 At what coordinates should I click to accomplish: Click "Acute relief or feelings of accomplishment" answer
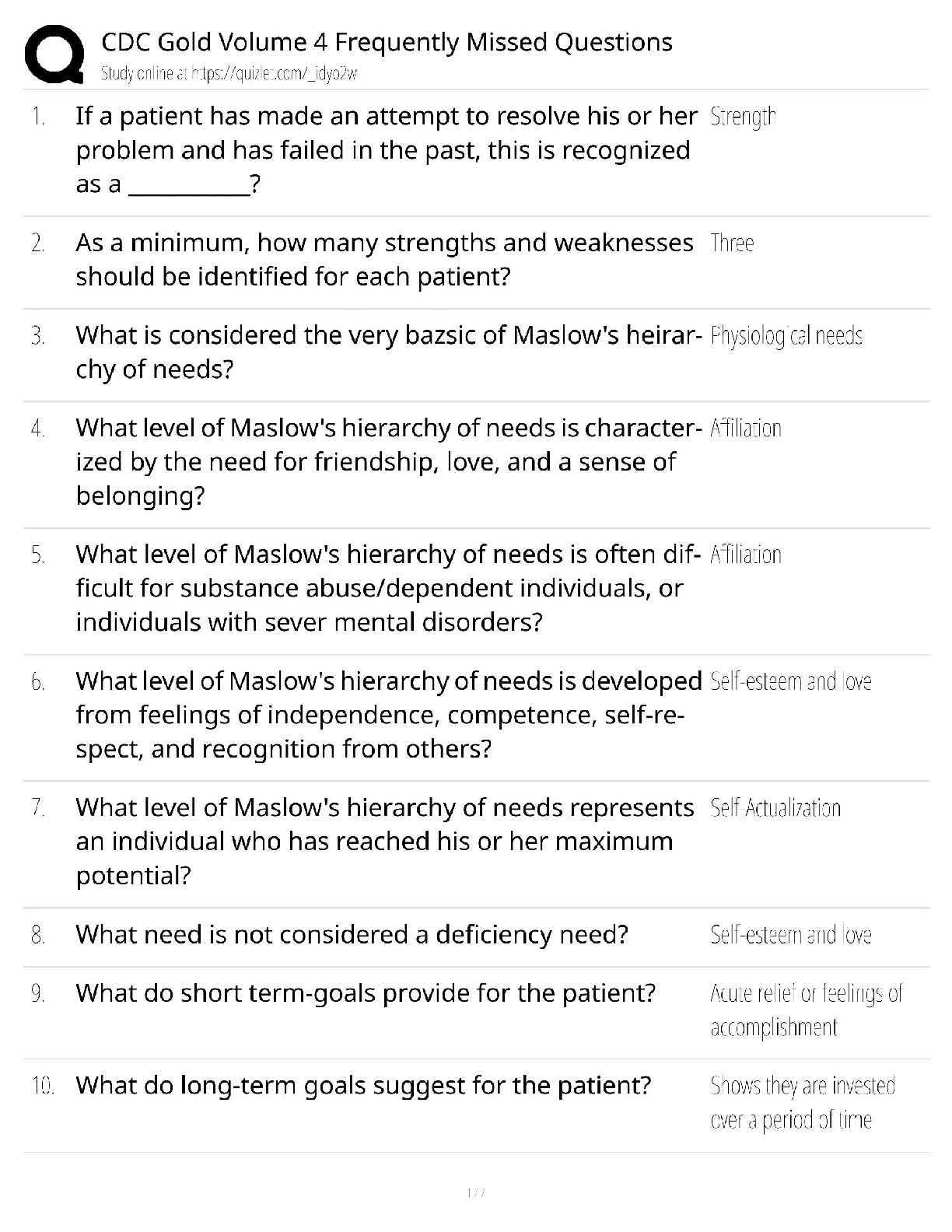806,1010
